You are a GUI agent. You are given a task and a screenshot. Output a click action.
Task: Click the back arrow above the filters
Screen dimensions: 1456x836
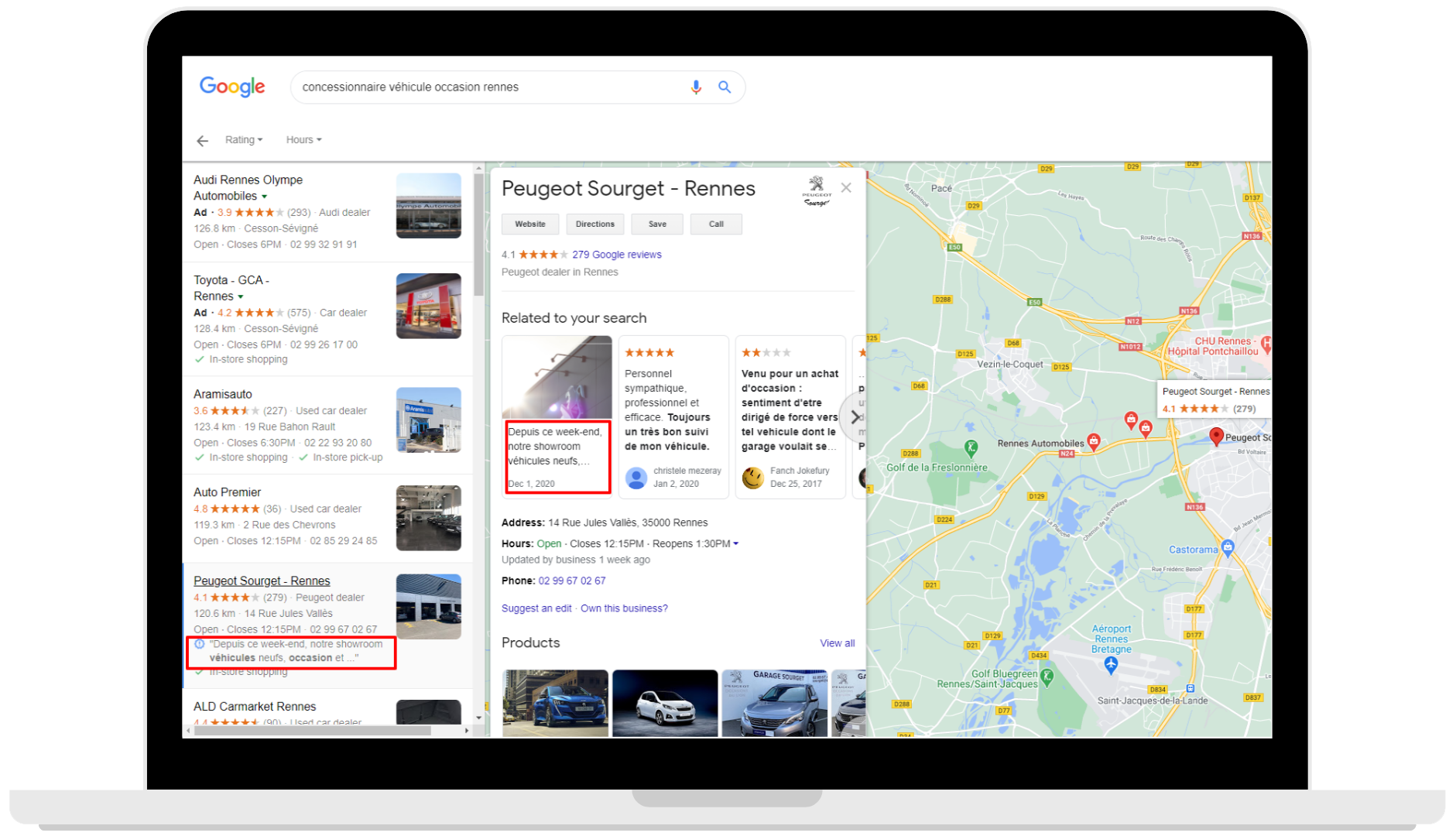202,140
